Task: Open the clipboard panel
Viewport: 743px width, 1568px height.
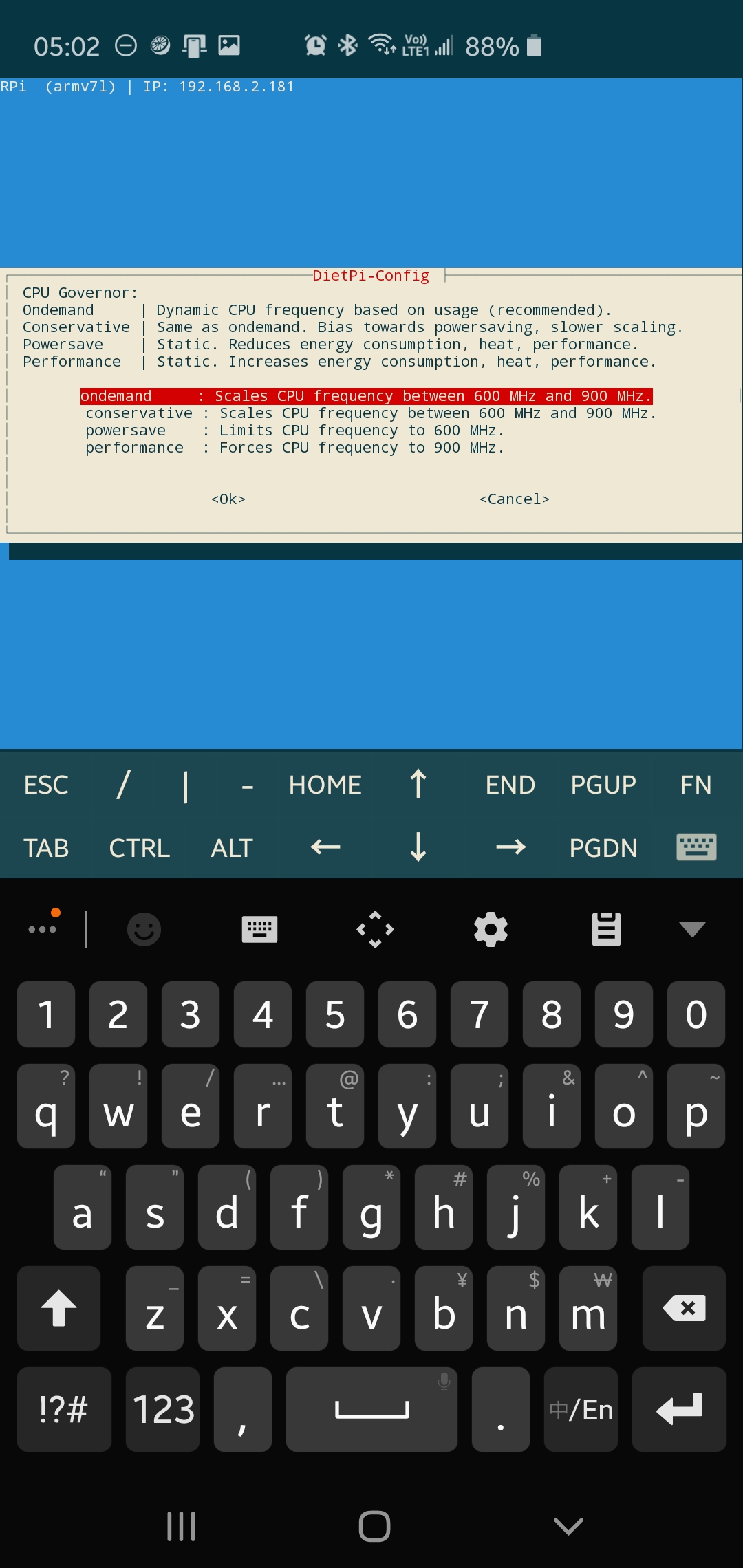Action: (606, 929)
